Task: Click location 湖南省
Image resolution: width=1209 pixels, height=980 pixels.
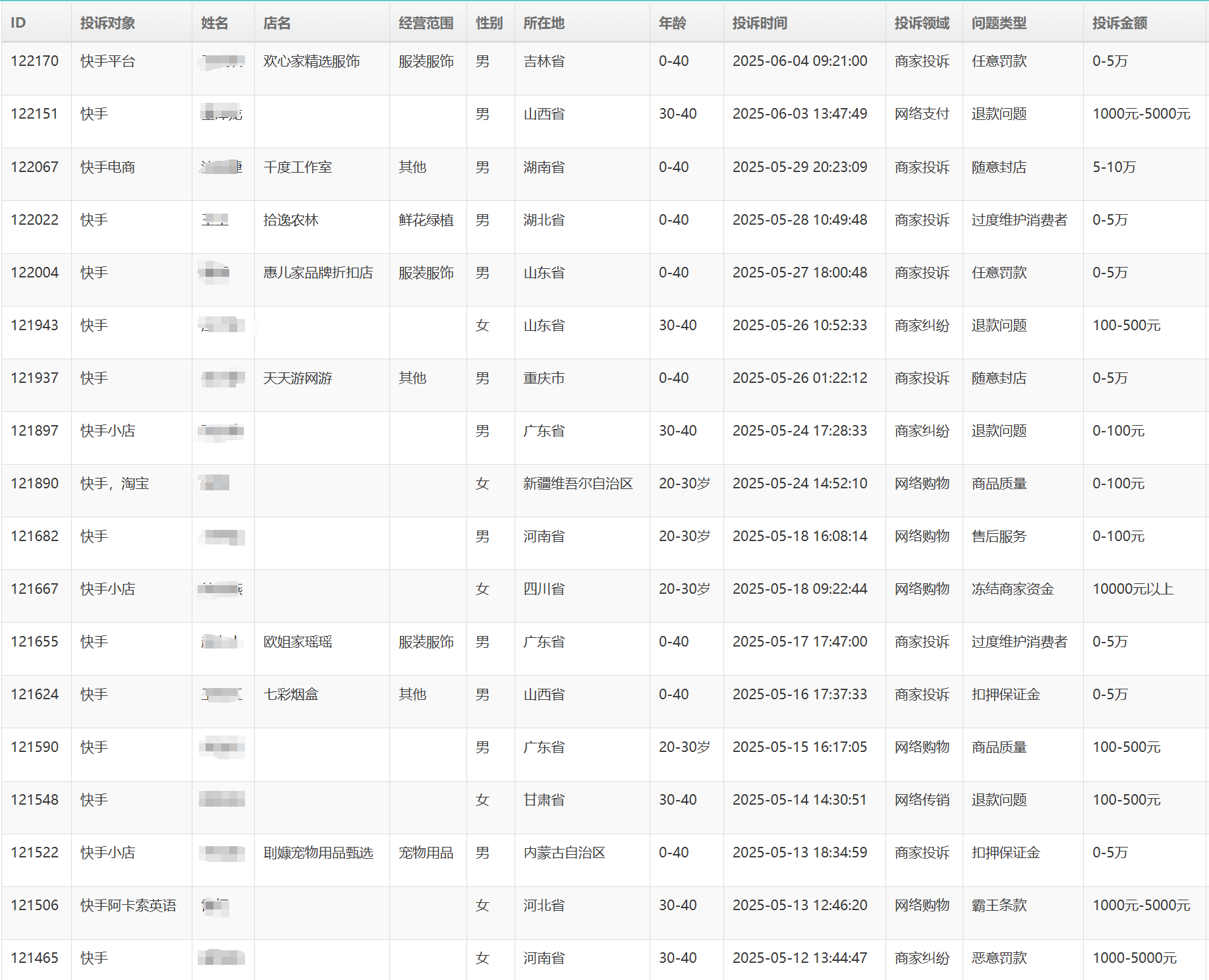Action: [x=544, y=167]
